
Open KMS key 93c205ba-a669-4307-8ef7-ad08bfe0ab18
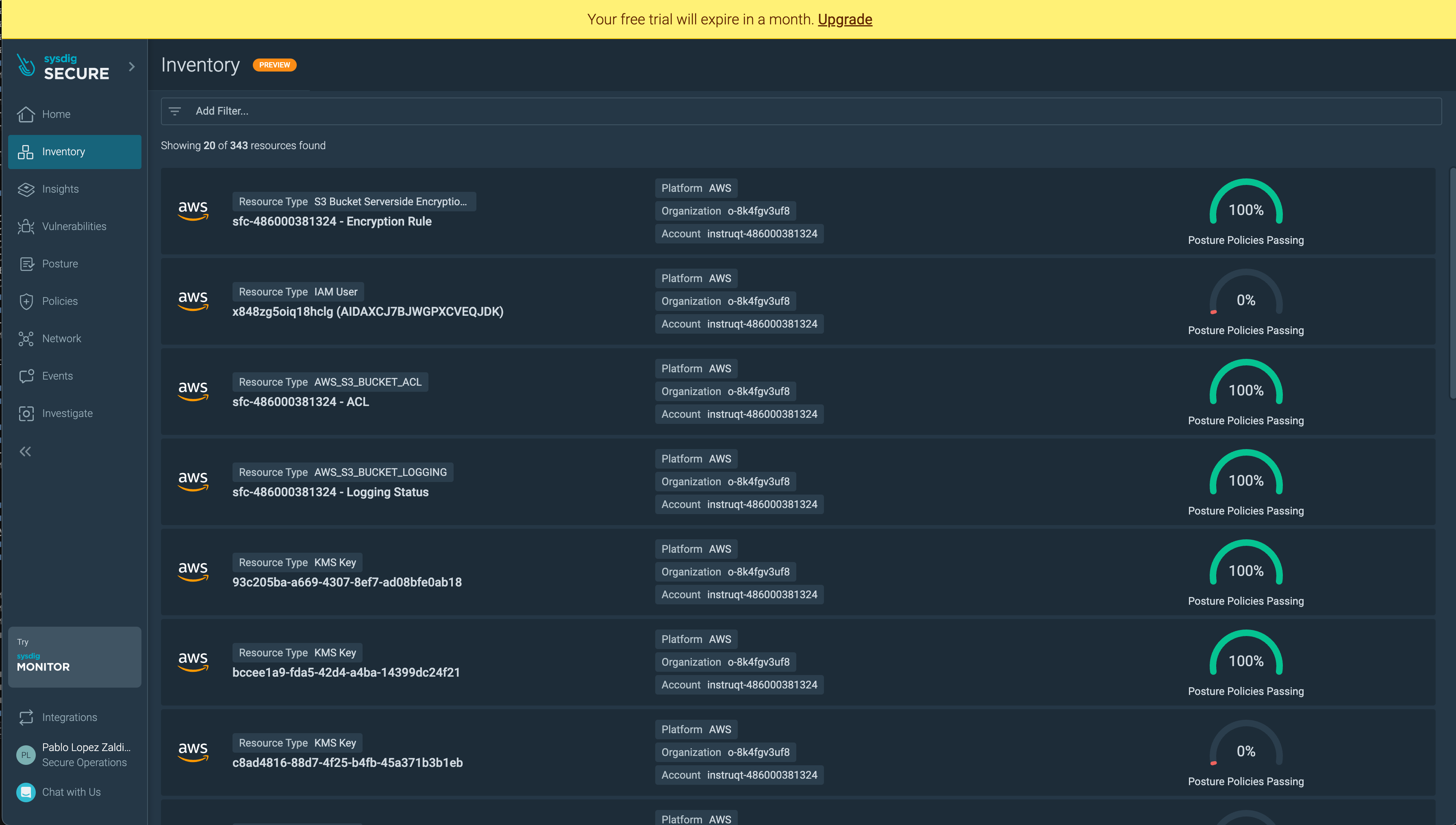pyautogui.click(x=347, y=582)
